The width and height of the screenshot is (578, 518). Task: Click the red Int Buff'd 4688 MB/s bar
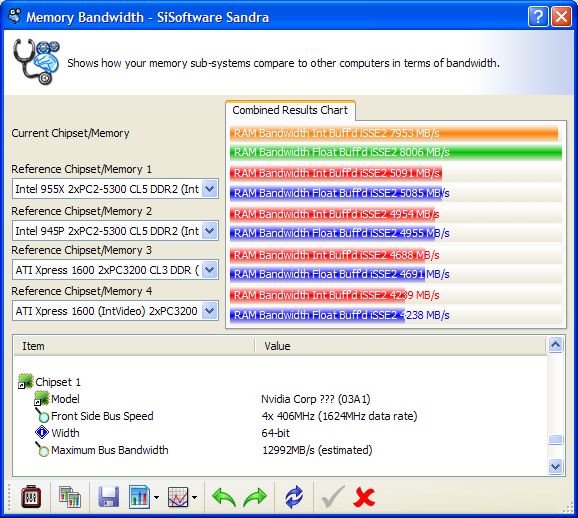coord(327,255)
